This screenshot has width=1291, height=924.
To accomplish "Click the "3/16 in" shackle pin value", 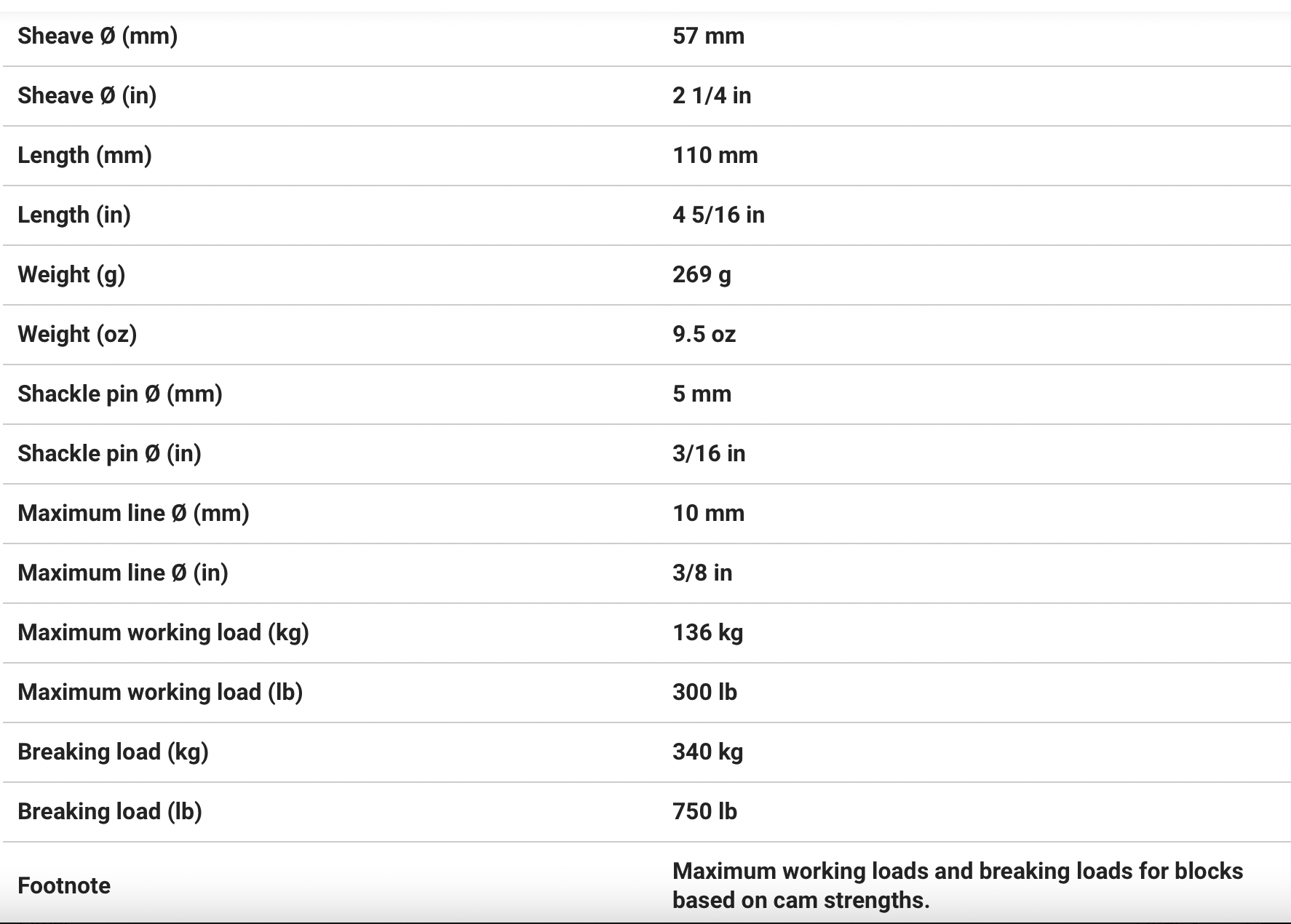I will [709, 453].
